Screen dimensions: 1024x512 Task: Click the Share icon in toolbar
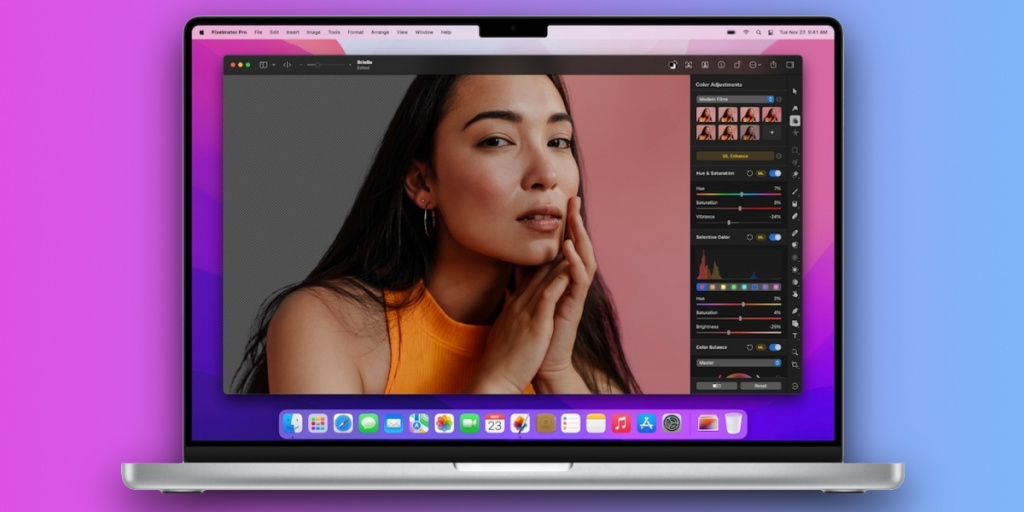tap(773, 65)
